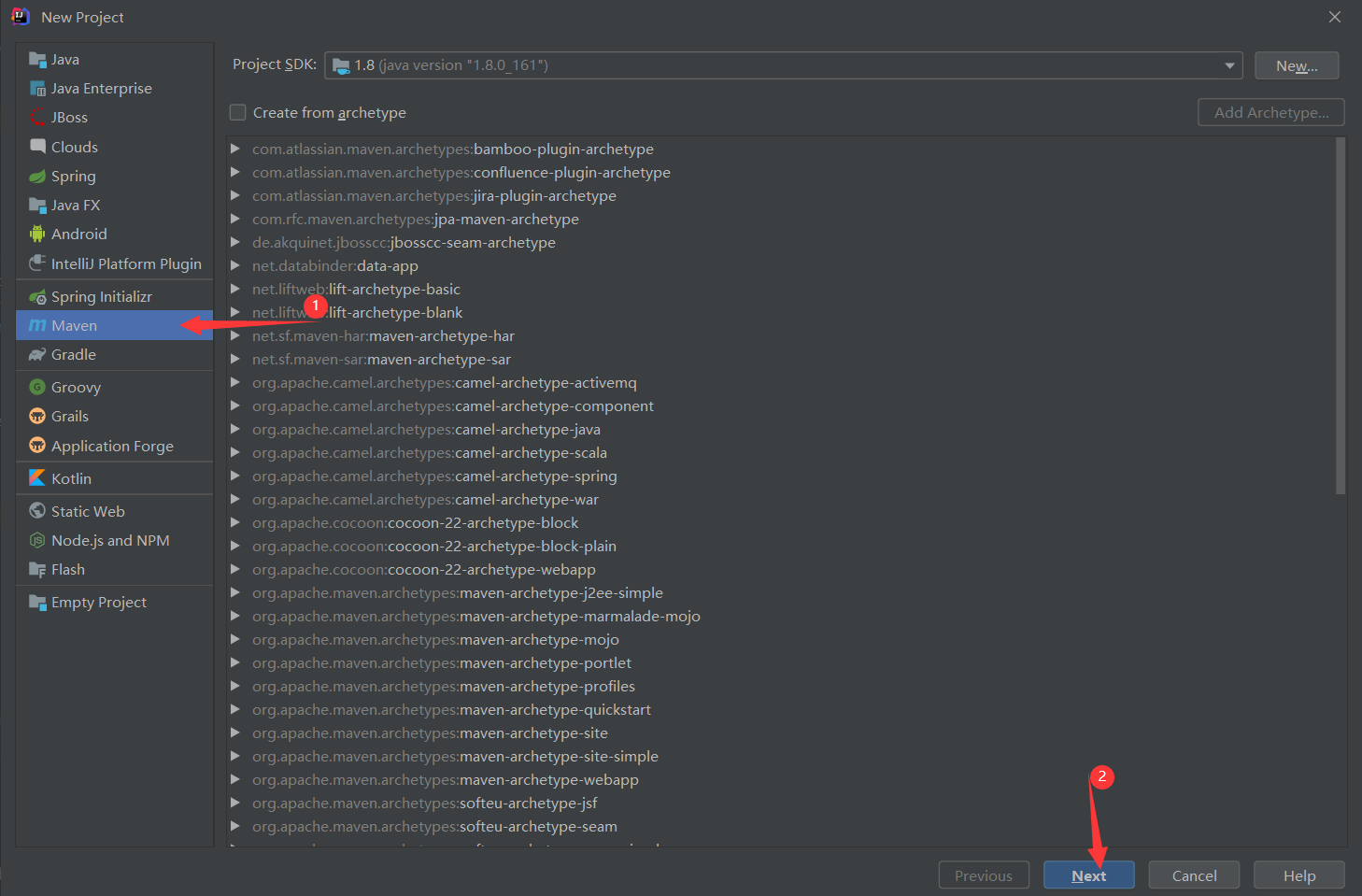Expand cocoon-22-archetype-webapp tree node
Viewport: 1362px width, 896px height.
[x=235, y=569]
